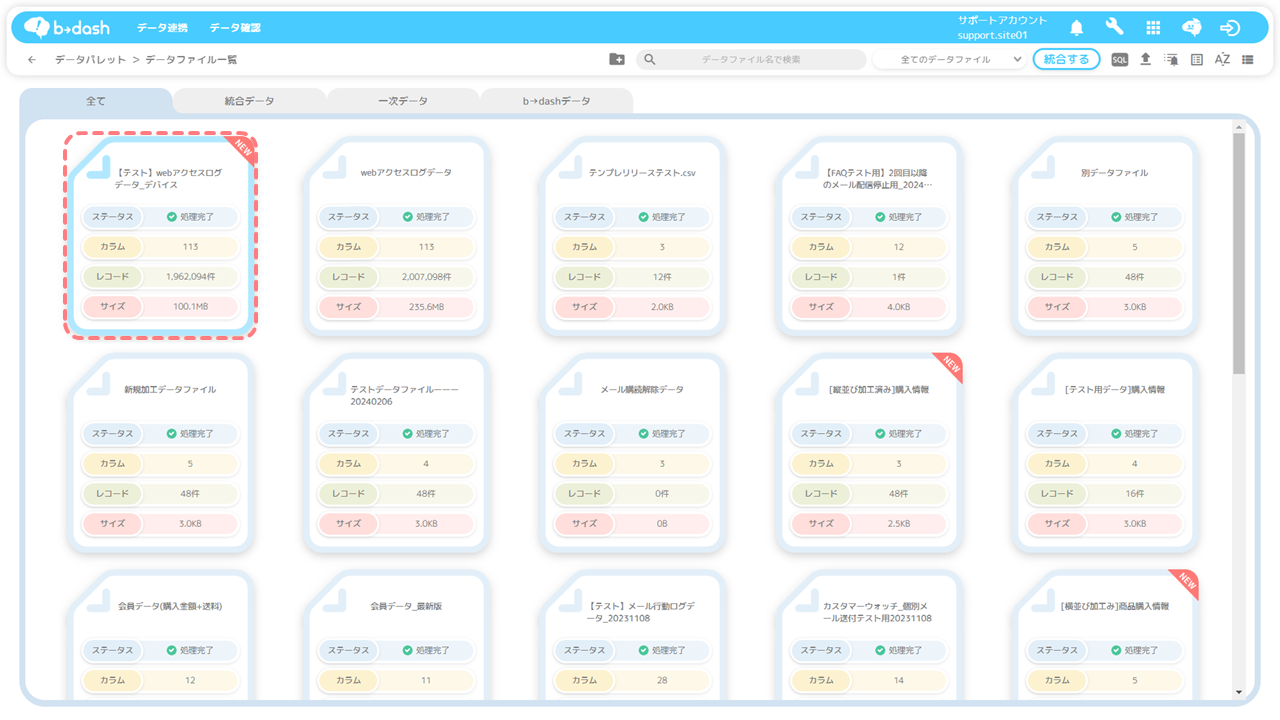Click the file icon on 会員データ_最新版 card
The height and width of the screenshot is (720, 1280).
coord(335,600)
